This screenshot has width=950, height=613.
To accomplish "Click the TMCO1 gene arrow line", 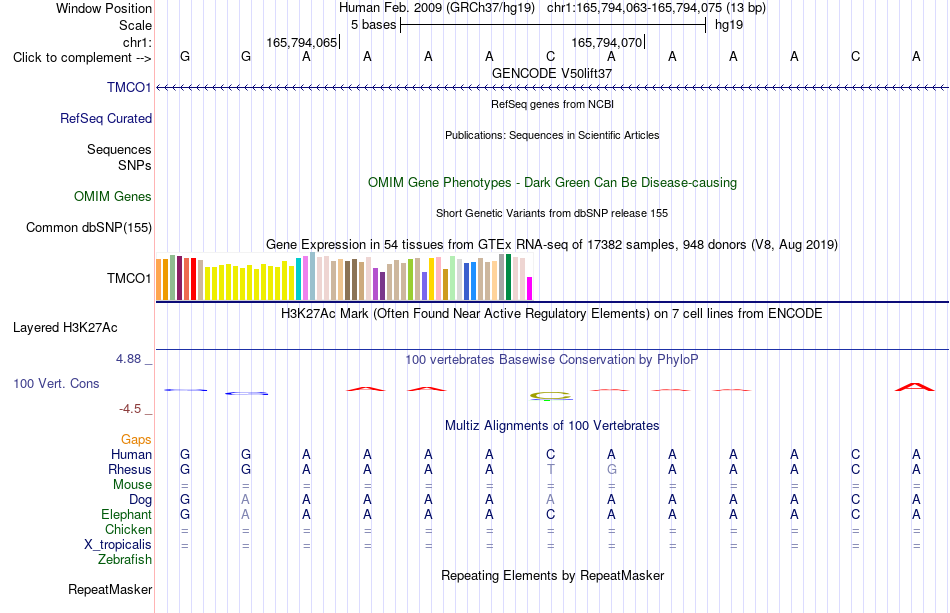I will (x=552, y=88).
